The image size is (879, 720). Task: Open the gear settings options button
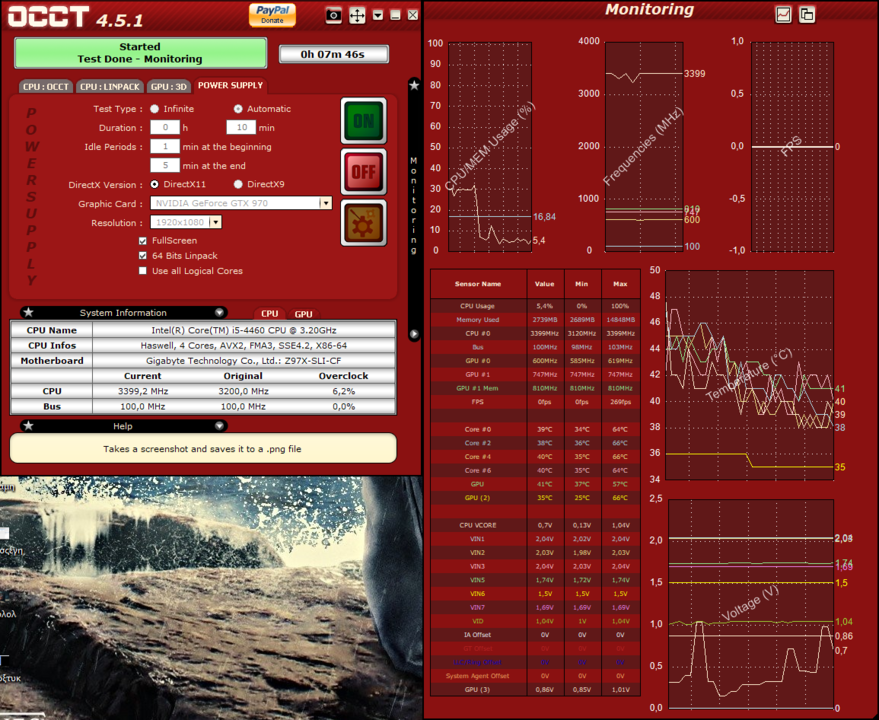click(364, 223)
